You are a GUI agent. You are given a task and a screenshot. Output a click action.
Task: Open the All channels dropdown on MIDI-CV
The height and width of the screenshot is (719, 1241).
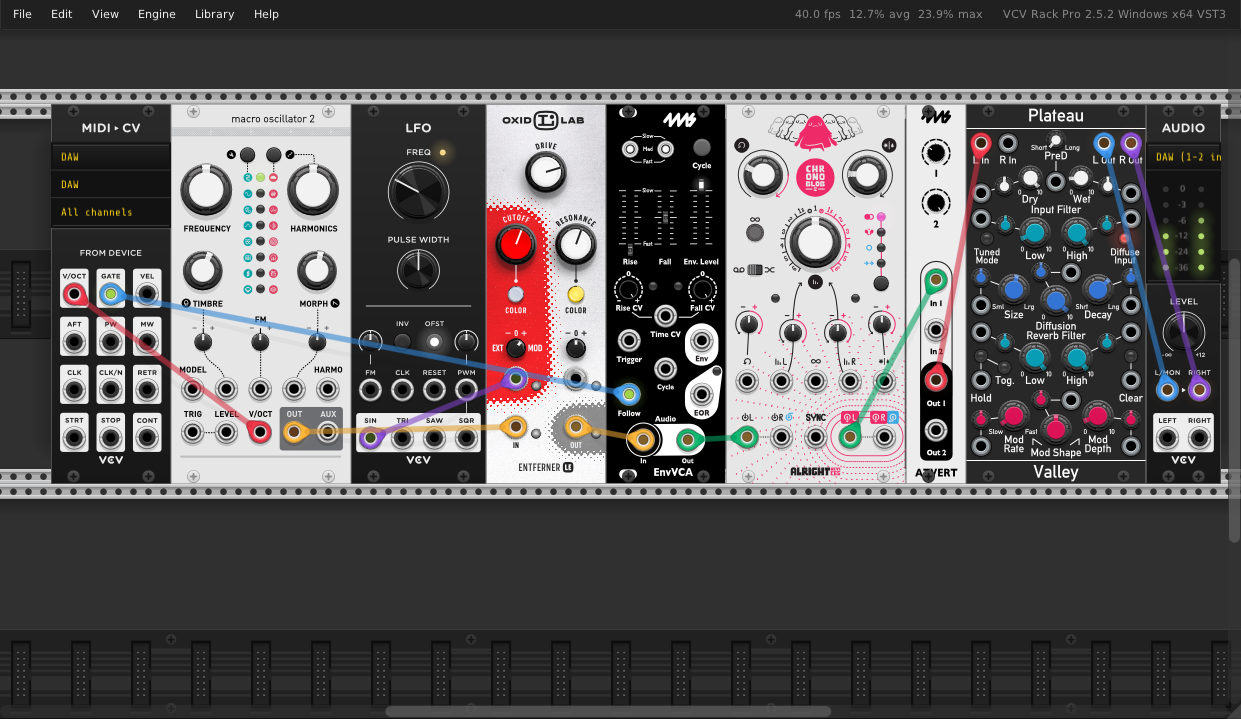pos(110,212)
